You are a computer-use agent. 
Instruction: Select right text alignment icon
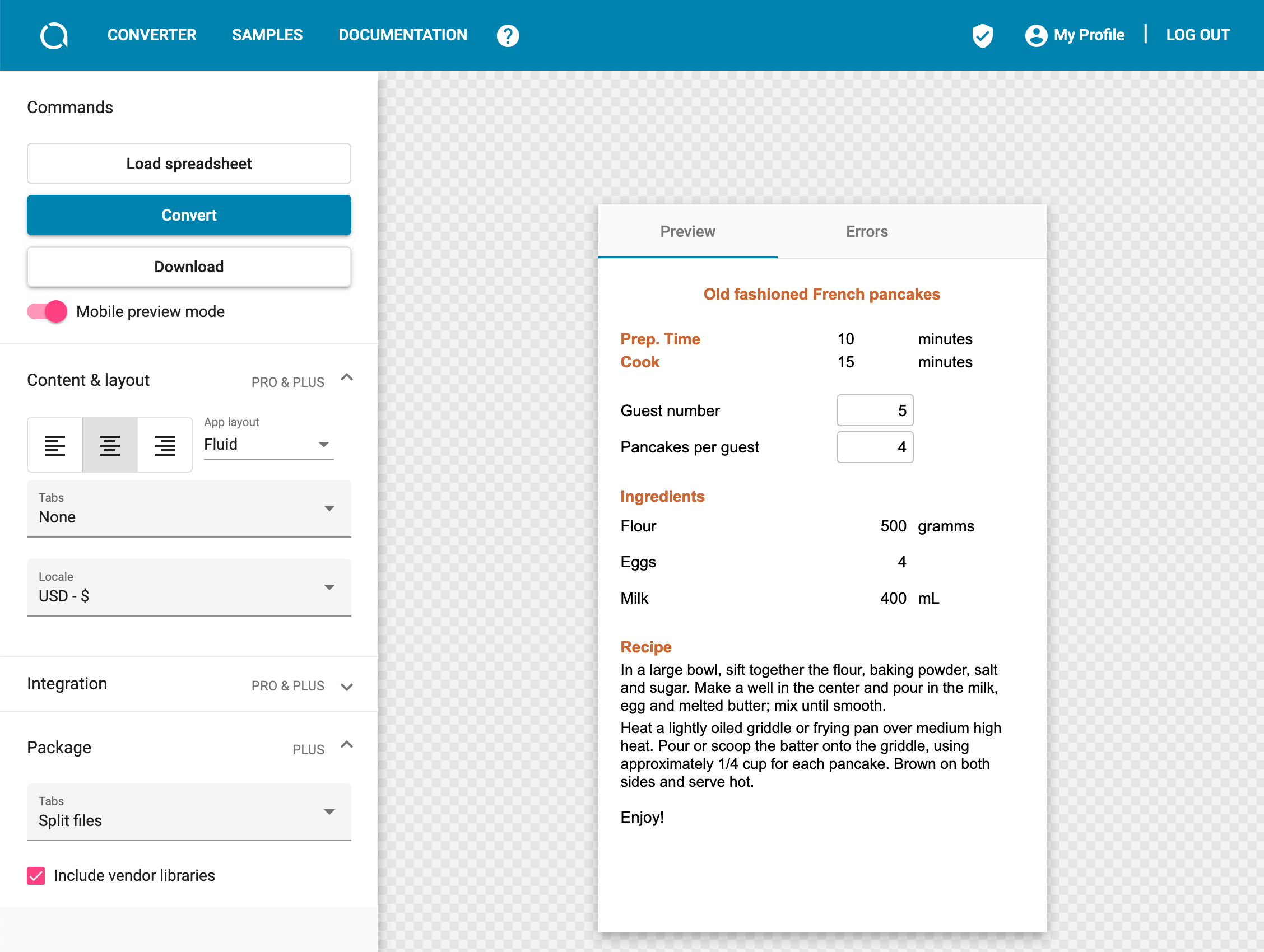tap(165, 445)
